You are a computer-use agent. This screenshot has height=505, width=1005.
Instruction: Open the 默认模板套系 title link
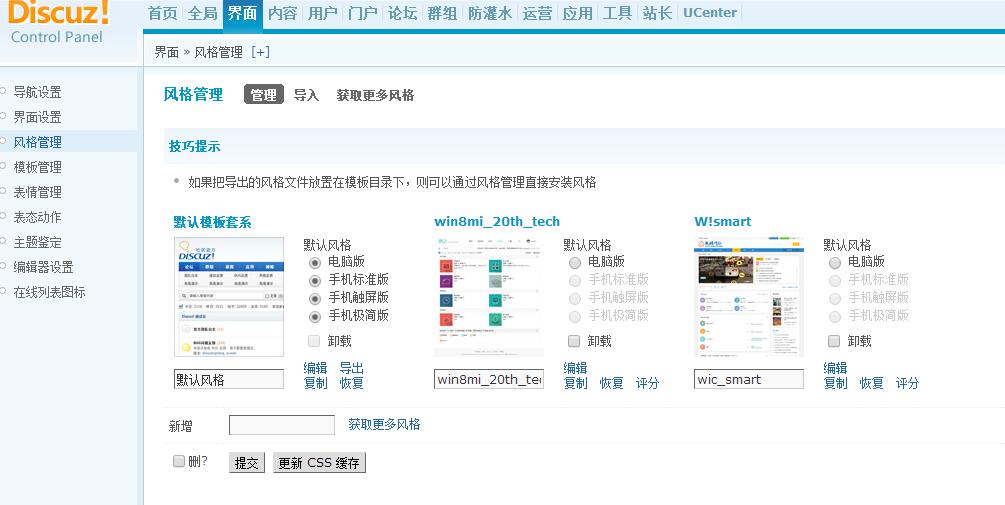pos(212,222)
